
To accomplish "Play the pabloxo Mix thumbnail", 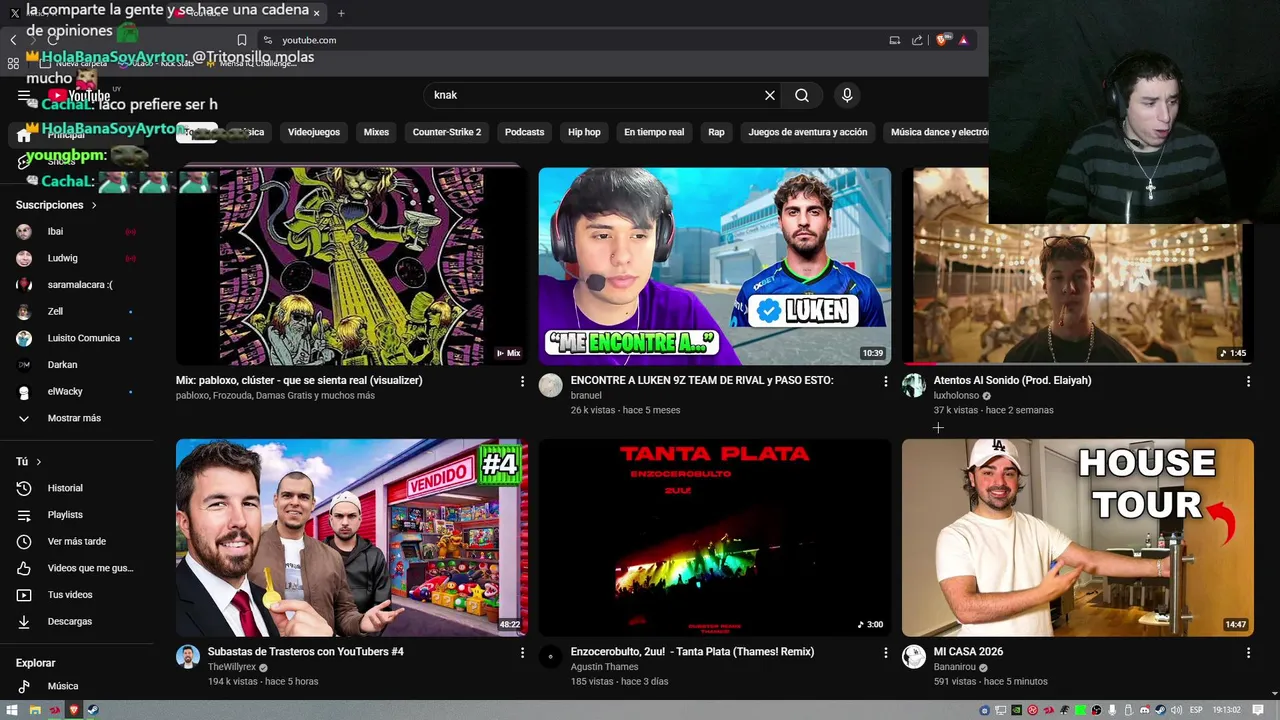I will click(351, 266).
